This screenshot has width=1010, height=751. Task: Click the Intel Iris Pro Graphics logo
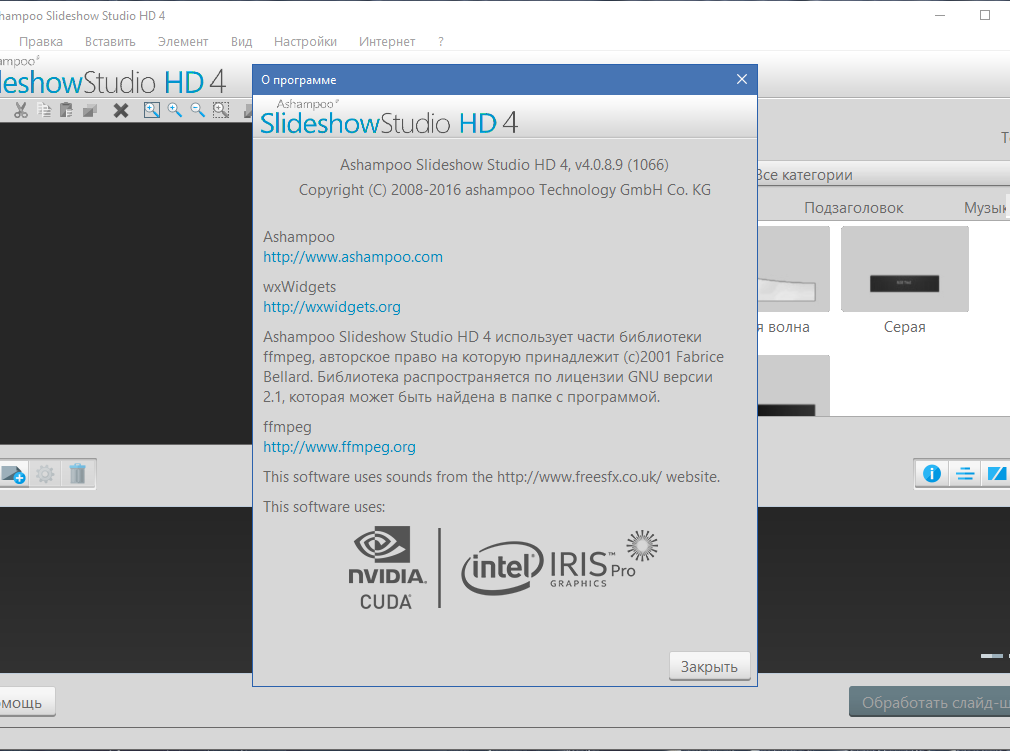pyautogui.click(x=559, y=563)
